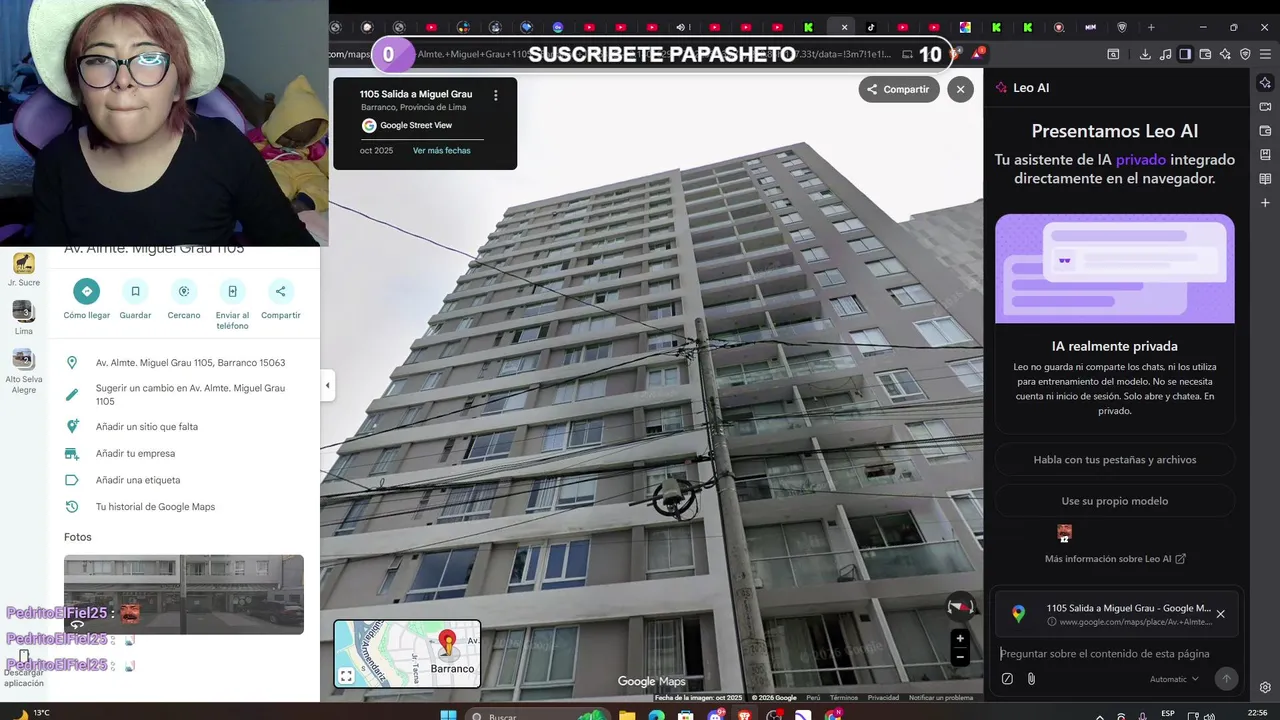Open Ver más fechas link
Screen dimensions: 1280x720
tap(441, 150)
